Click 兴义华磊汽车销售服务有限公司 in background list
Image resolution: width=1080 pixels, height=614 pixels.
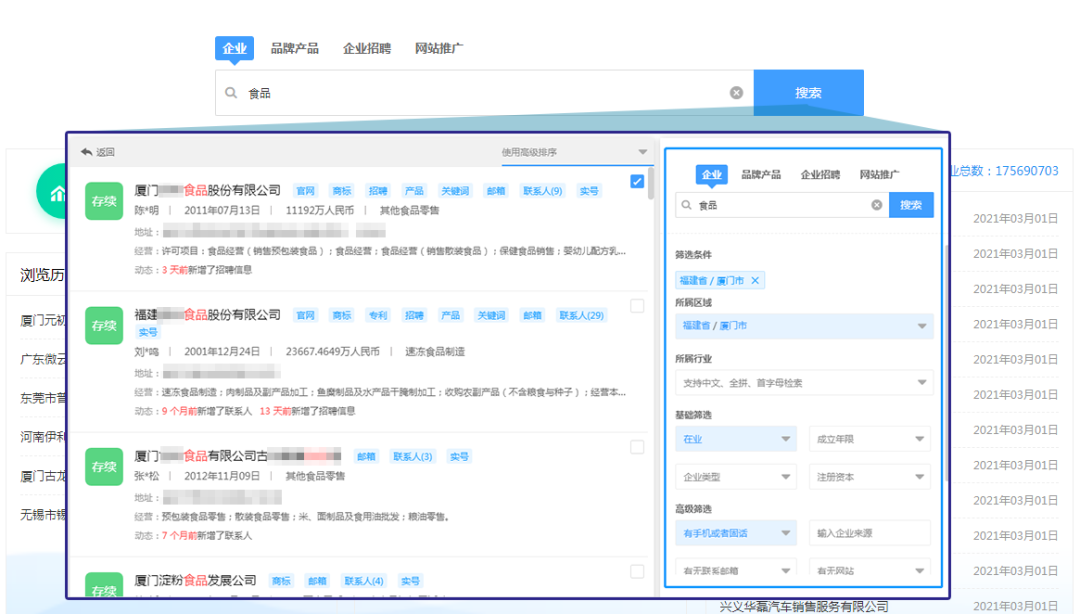click(x=804, y=606)
